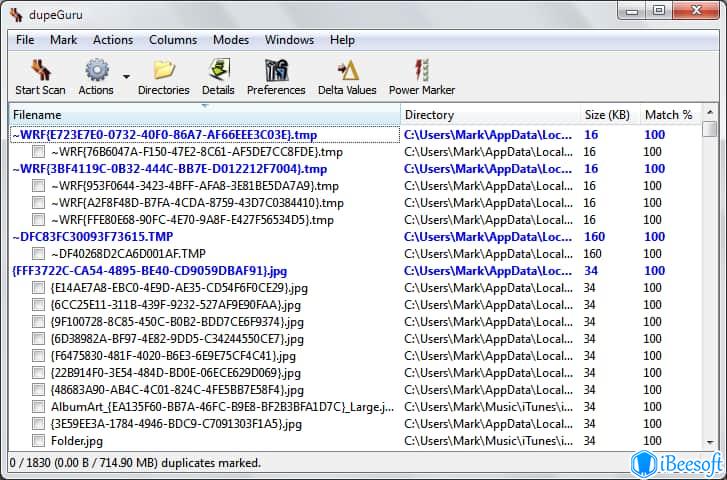This screenshot has height=480, width=727.
Task: Mark checkbox for Folder.jpg
Action: [x=38, y=441]
